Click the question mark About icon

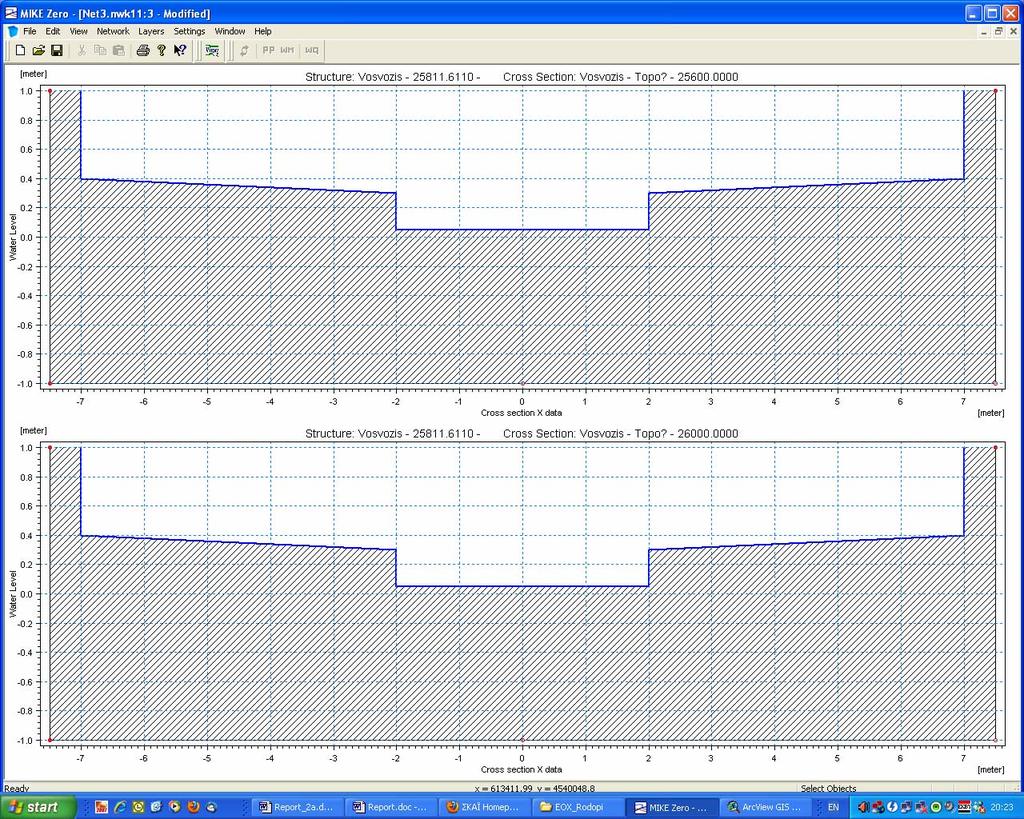click(x=161, y=50)
